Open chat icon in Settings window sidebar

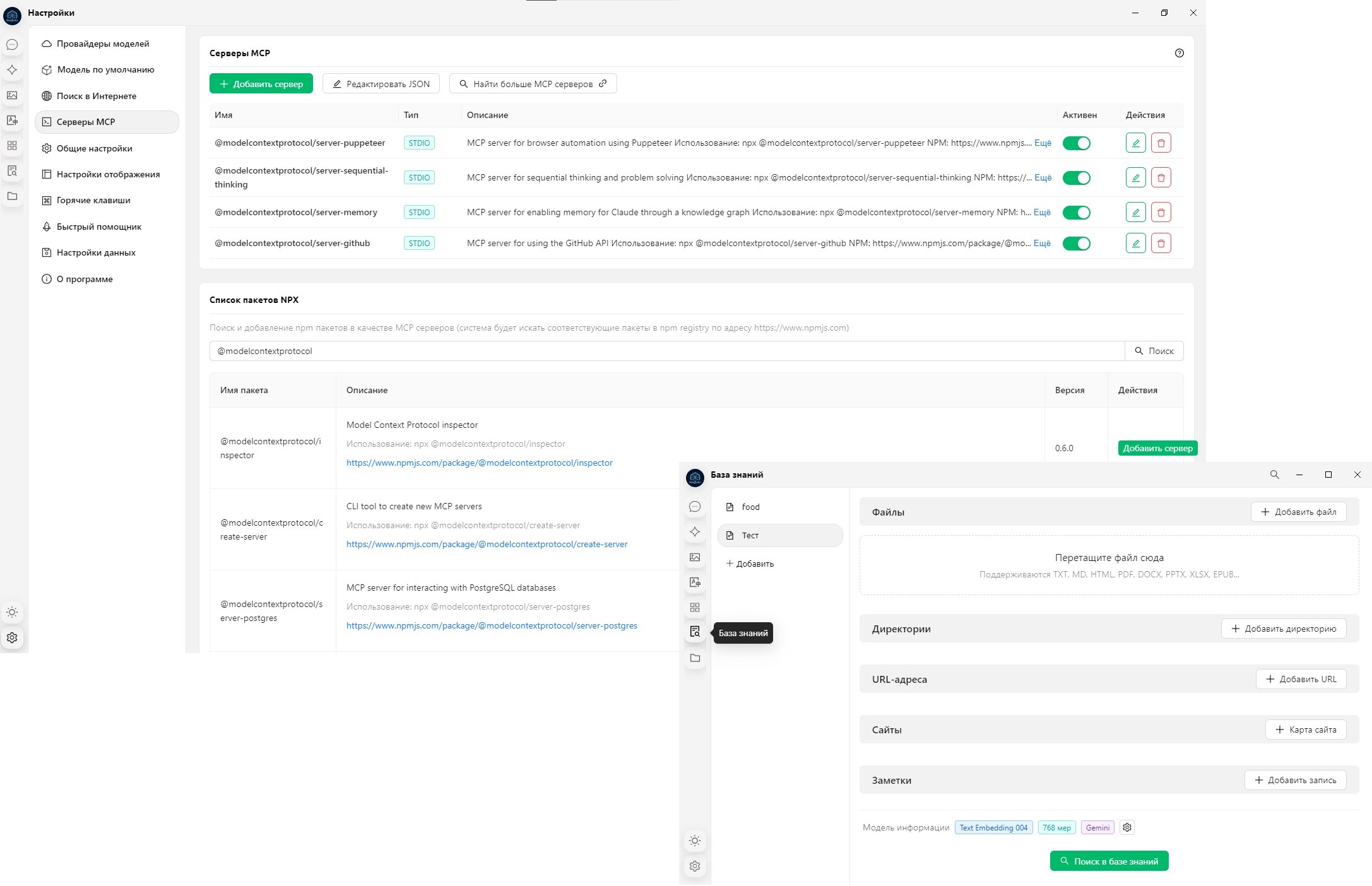tap(12, 45)
